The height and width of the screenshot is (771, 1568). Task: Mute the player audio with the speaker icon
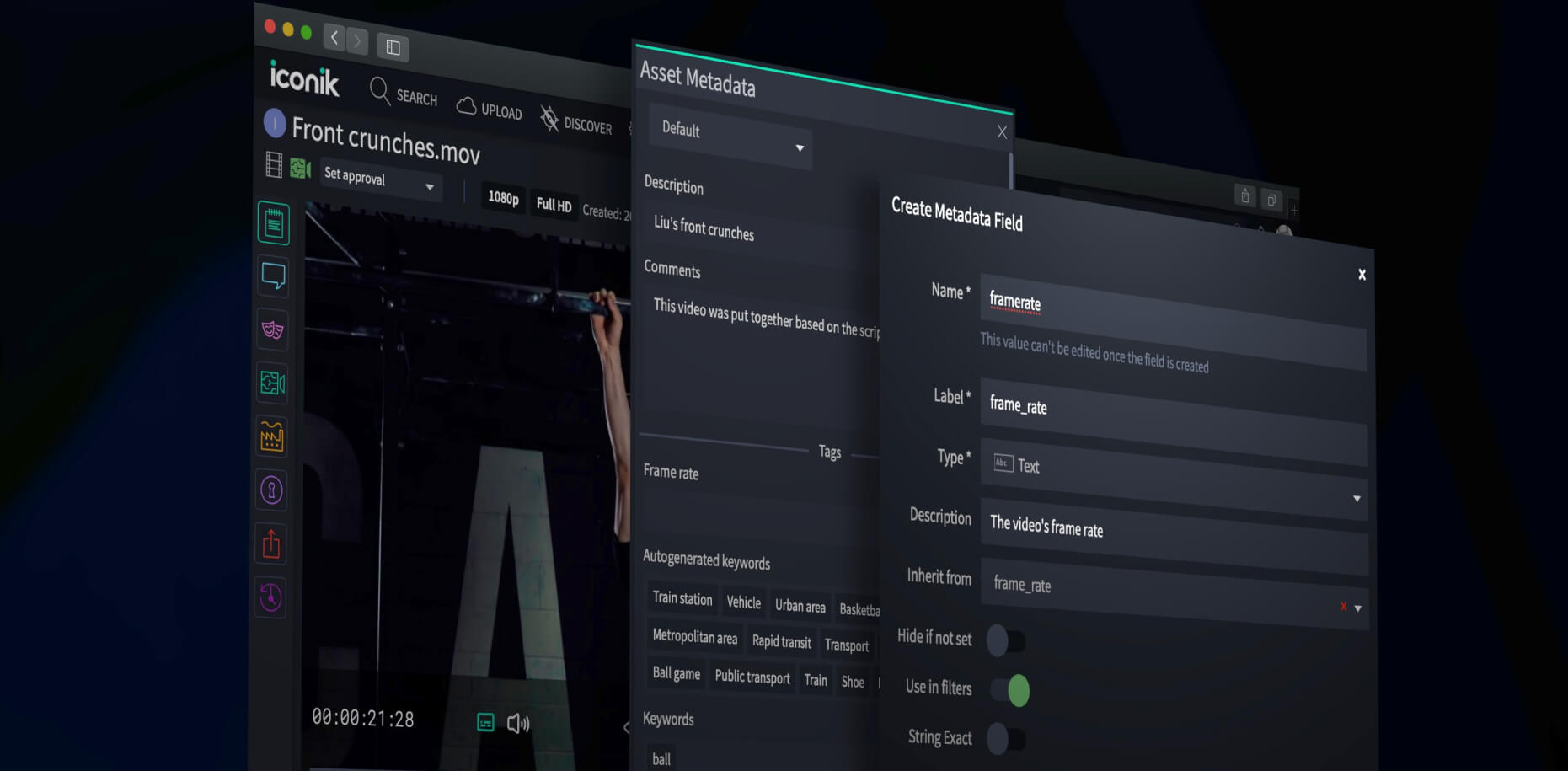tap(518, 723)
